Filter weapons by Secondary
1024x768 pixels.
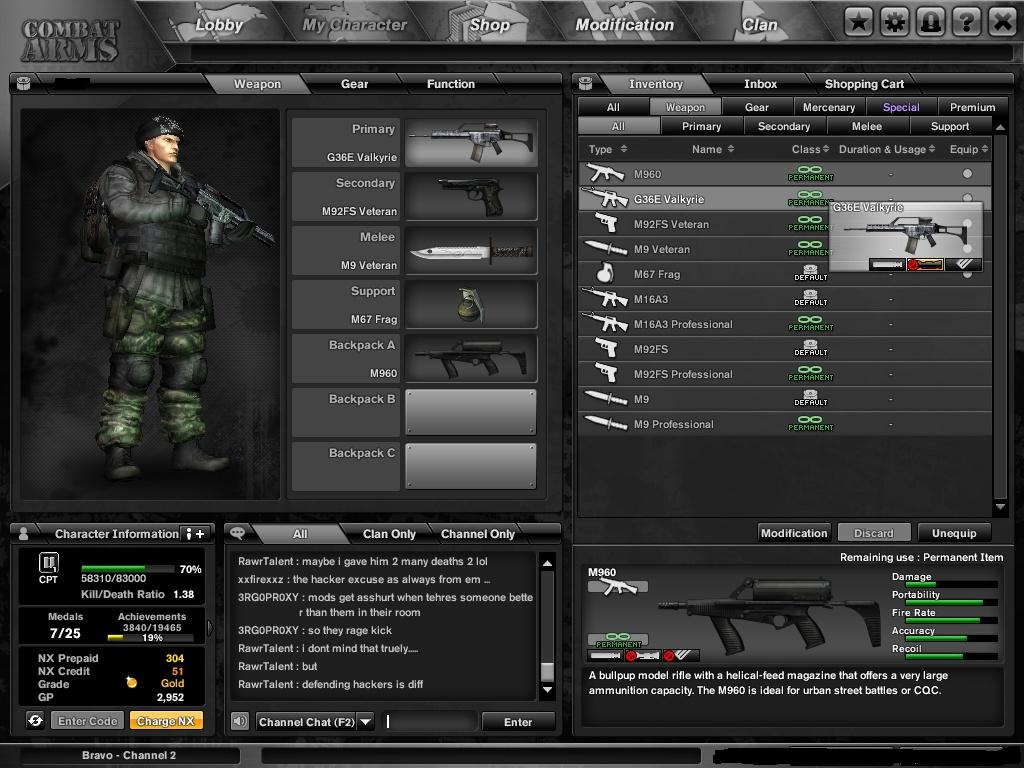point(784,126)
